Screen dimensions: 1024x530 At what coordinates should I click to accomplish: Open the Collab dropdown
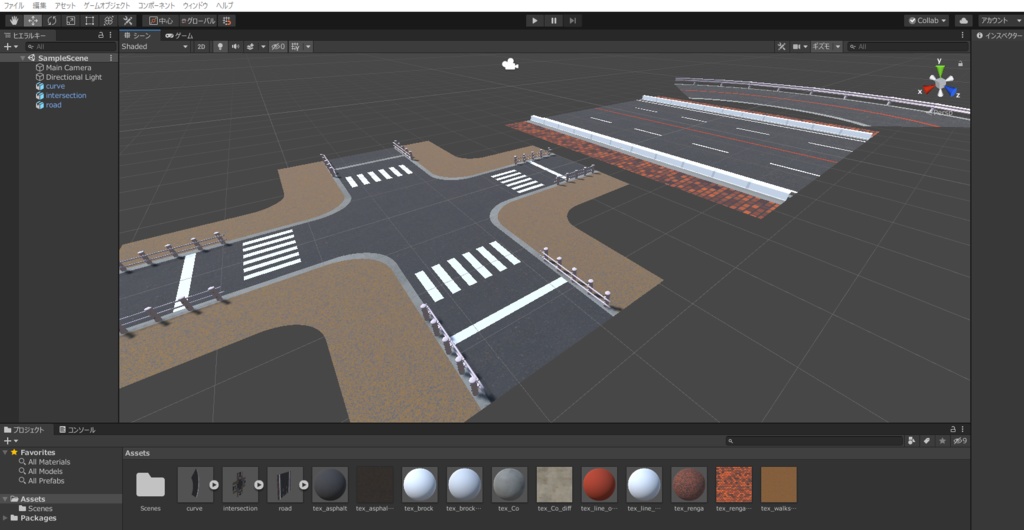[x=926, y=21]
